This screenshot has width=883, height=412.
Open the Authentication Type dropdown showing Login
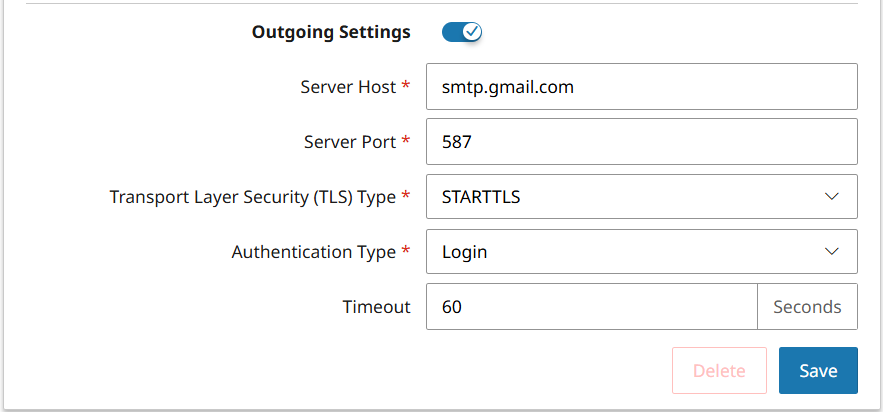pos(641,251)
